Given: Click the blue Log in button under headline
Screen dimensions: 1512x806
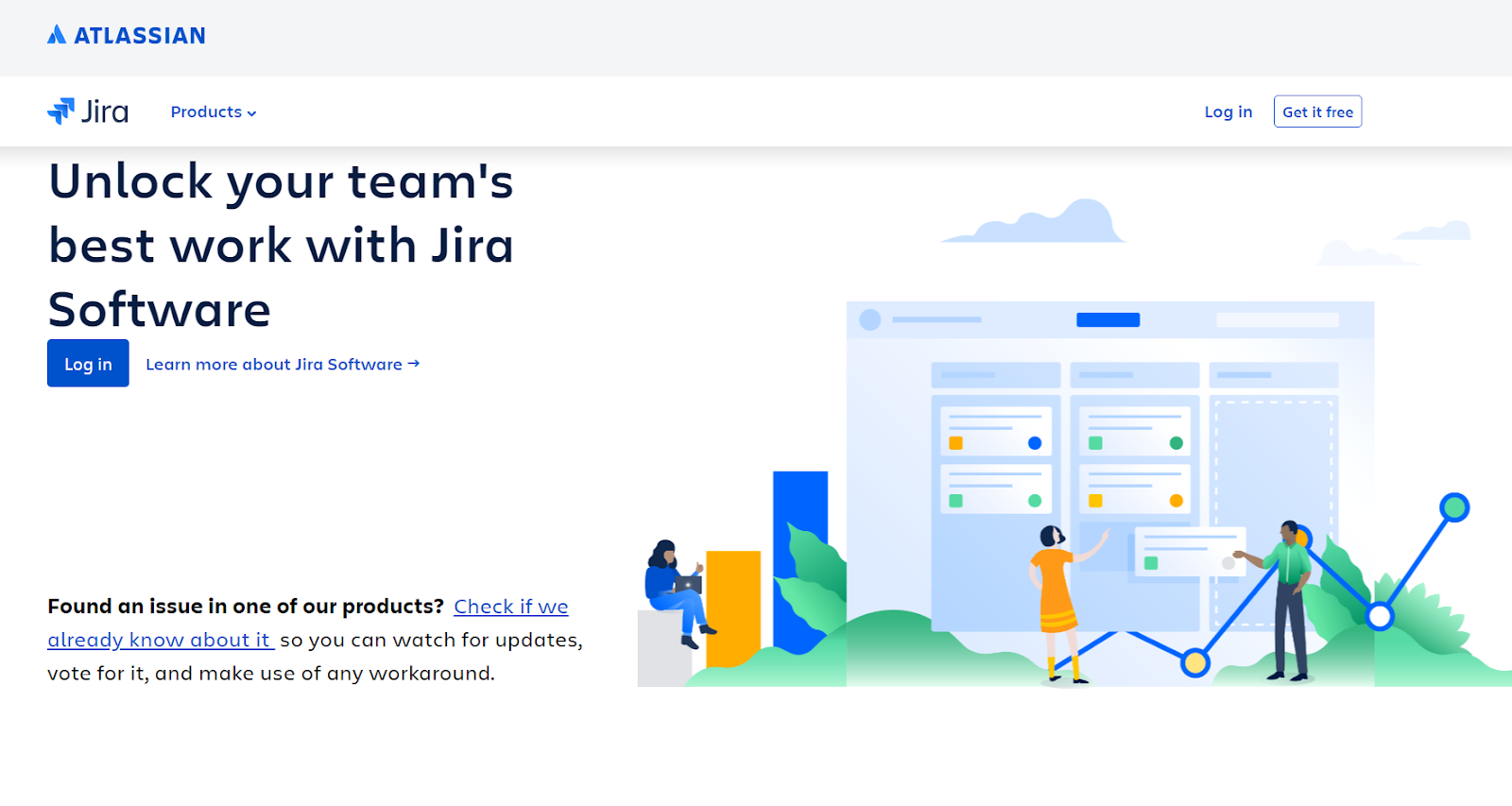Looking at the screenshot, I should (88, 363).
